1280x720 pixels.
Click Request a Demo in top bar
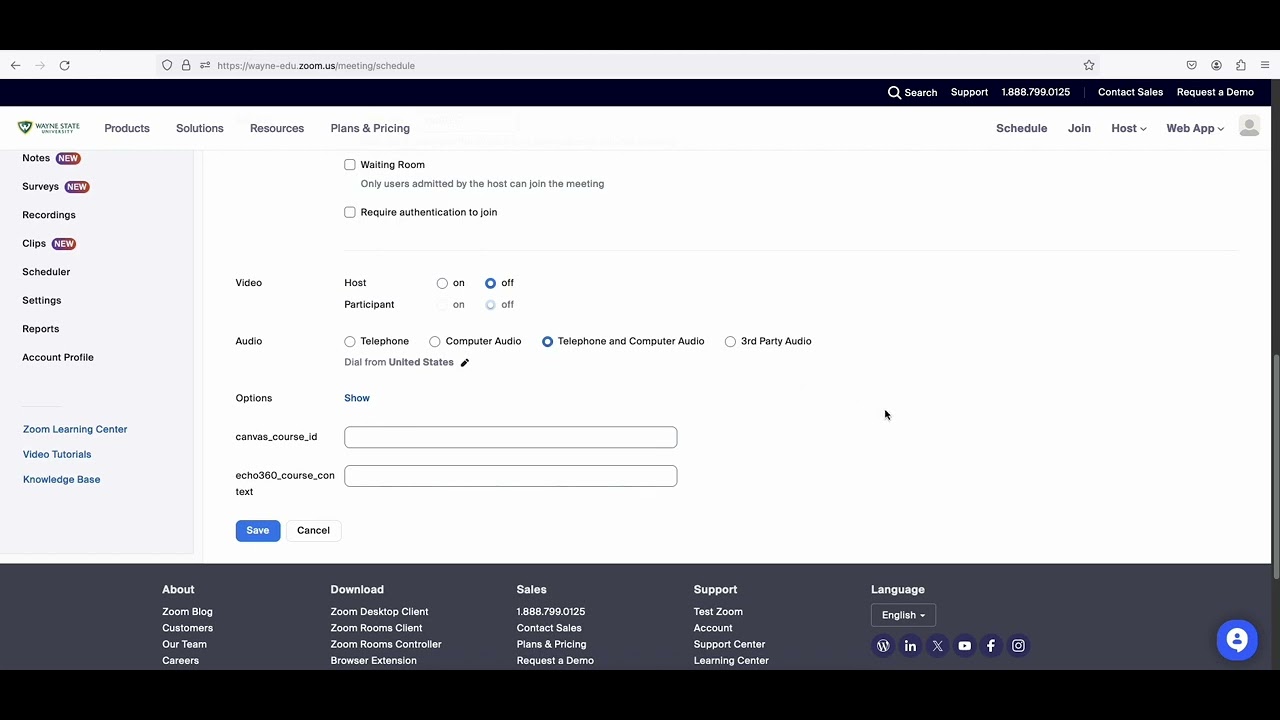pyautogui.click(x=1215, y=92)
